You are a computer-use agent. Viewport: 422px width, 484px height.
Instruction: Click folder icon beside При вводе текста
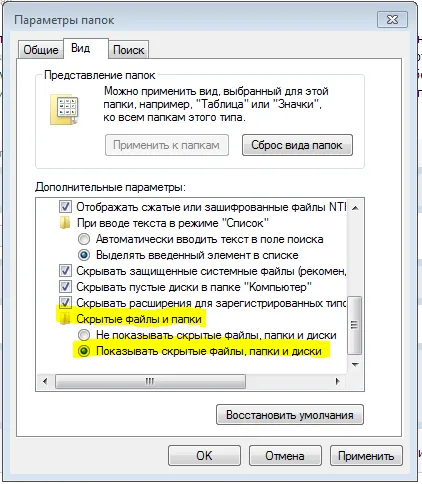click(65, 223)
